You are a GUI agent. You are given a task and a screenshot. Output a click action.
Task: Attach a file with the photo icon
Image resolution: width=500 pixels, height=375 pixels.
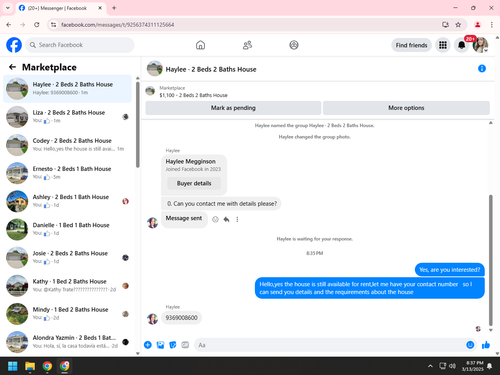point(160,345)
